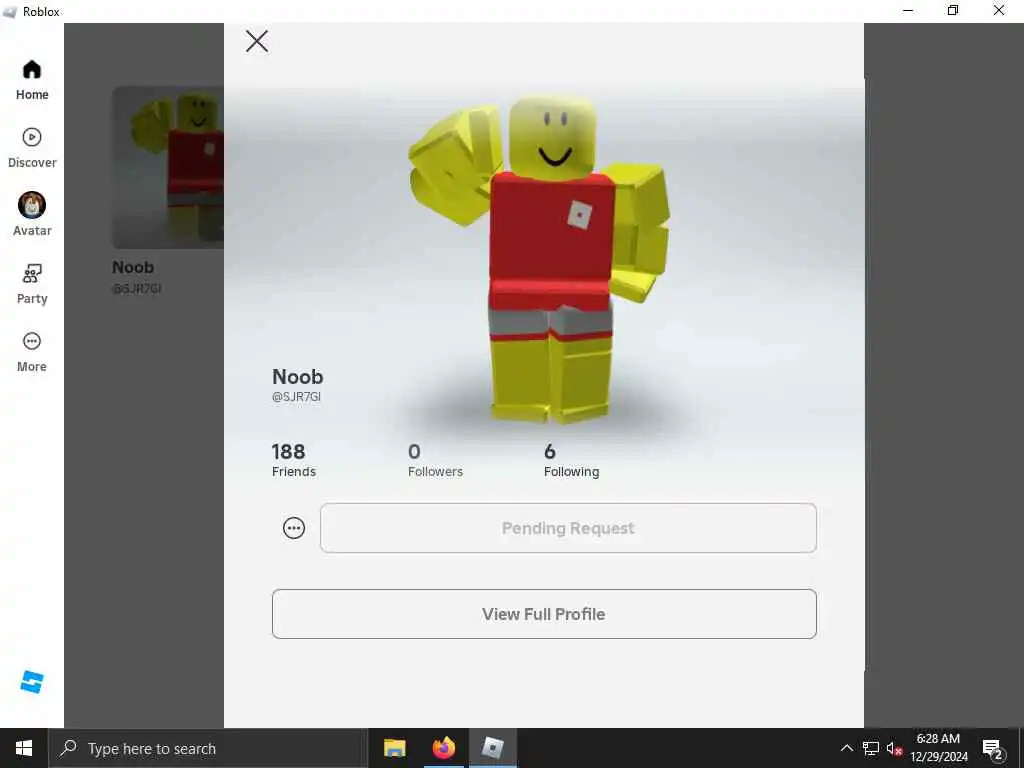This screenshot has height=768, width=1024.
Task: Open the three-dot options for Noob
Action: coord(294,528)
